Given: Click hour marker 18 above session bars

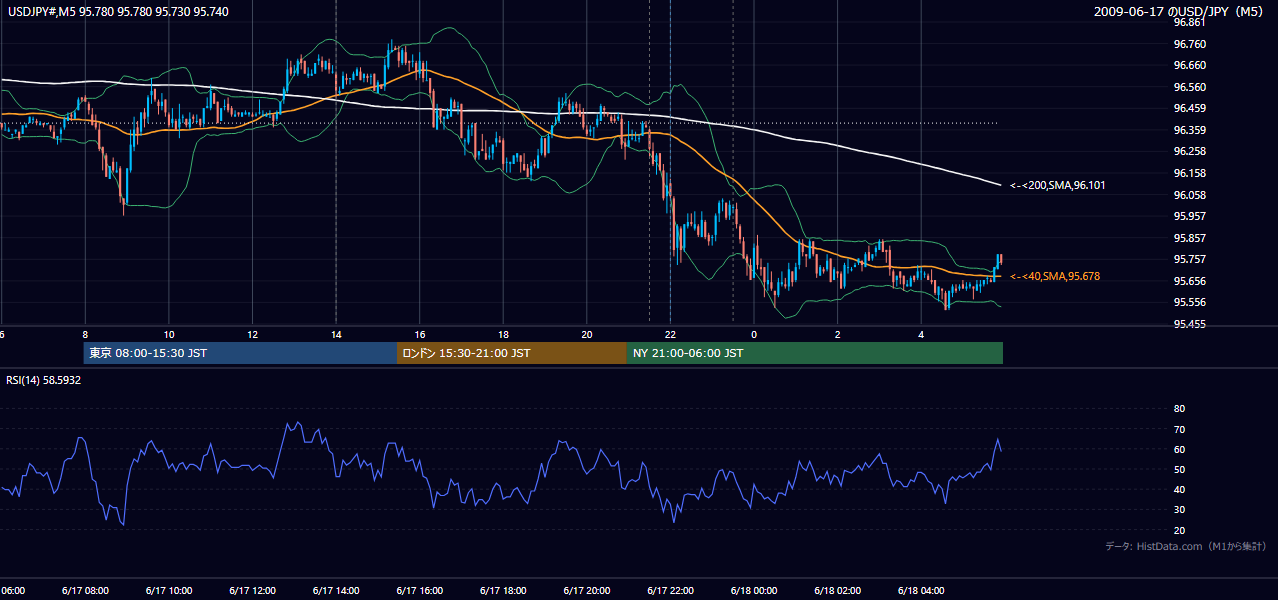Looking at the screenshot, I should pyautogui.click(x=503, y=334).
